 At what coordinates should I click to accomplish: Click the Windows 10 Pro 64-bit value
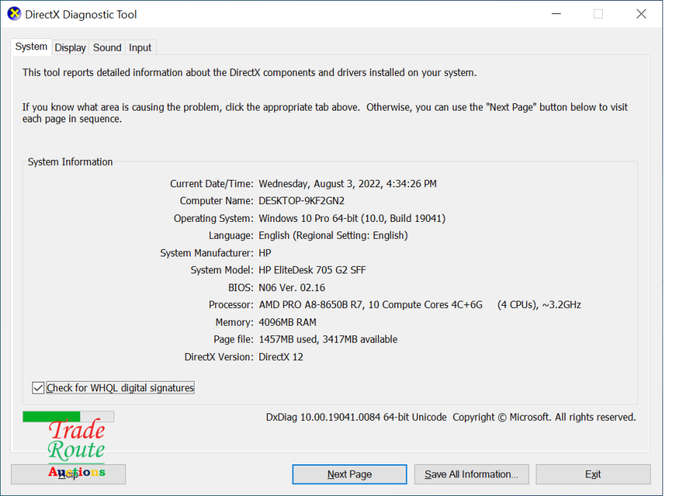pos(352,218)
